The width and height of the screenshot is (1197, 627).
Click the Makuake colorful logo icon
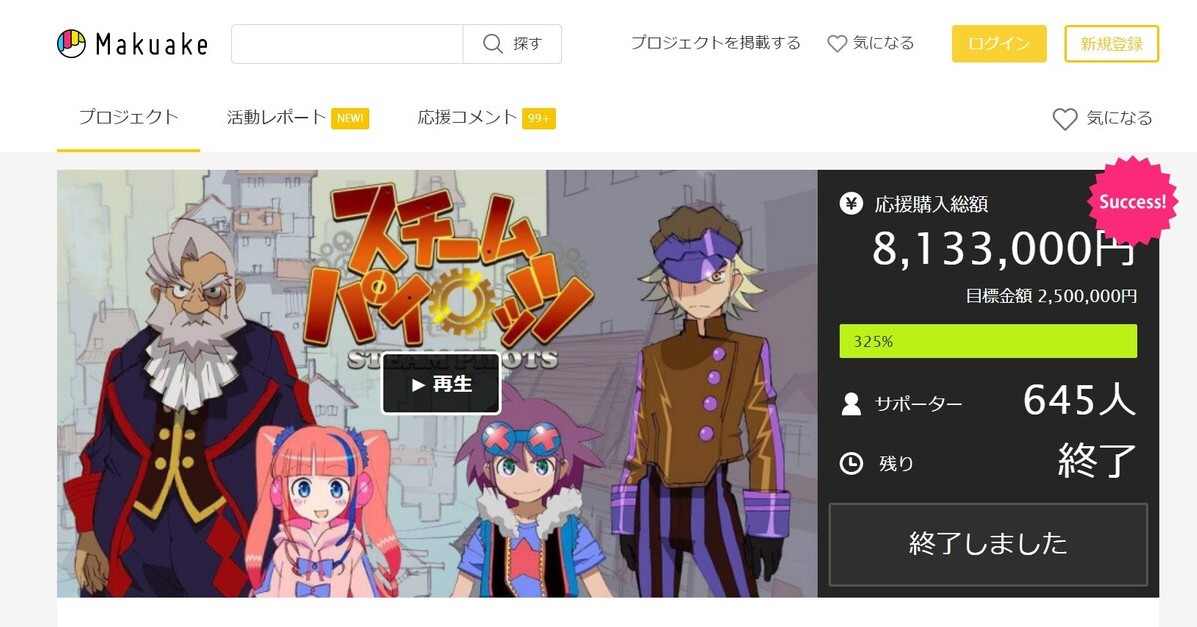click(x=72, y=44)
